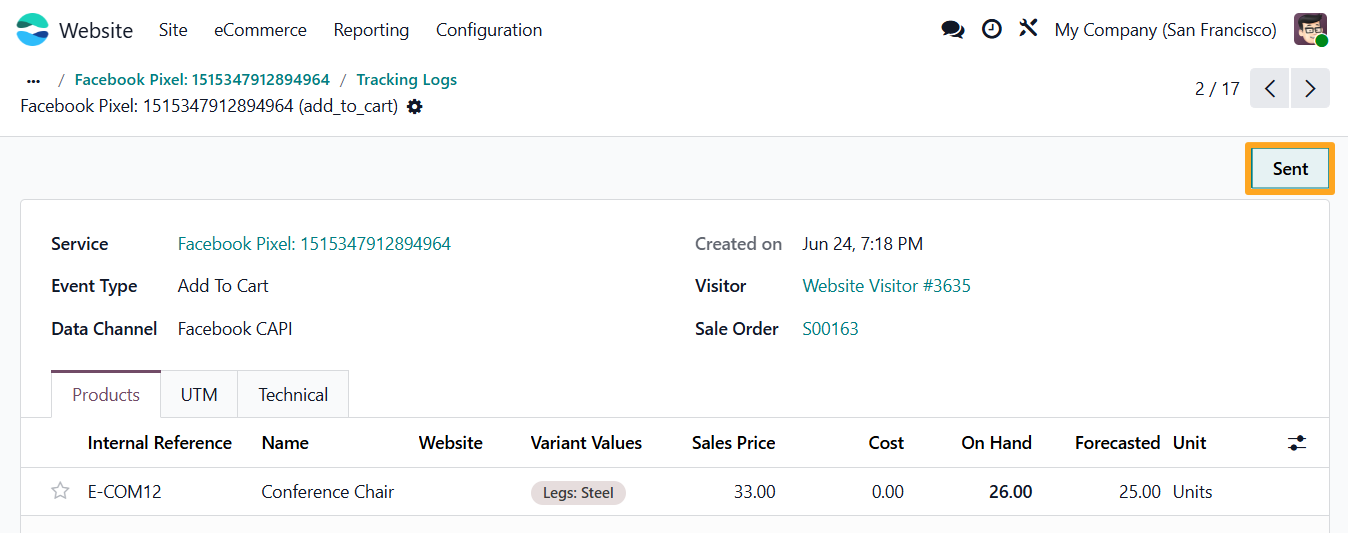Go to Facebook Pixel breadcrumb link
1348x533 pixels.
202,80
